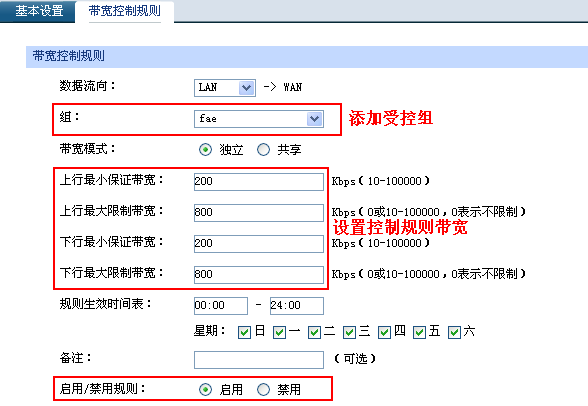Click the WAN destination text

tap(292, 87)
